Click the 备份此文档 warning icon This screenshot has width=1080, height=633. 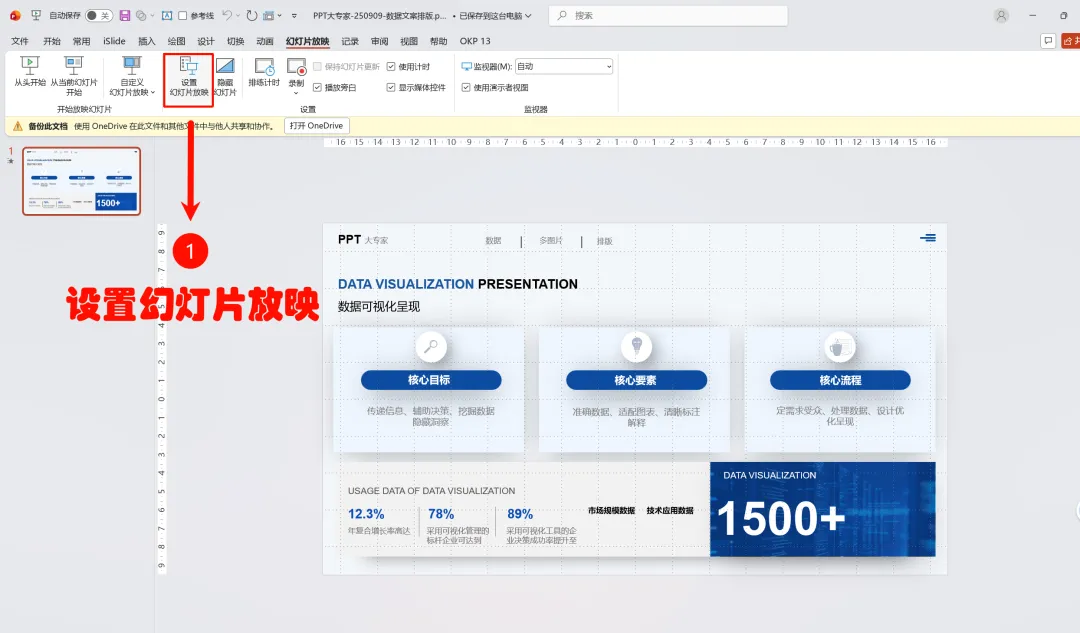18,126
